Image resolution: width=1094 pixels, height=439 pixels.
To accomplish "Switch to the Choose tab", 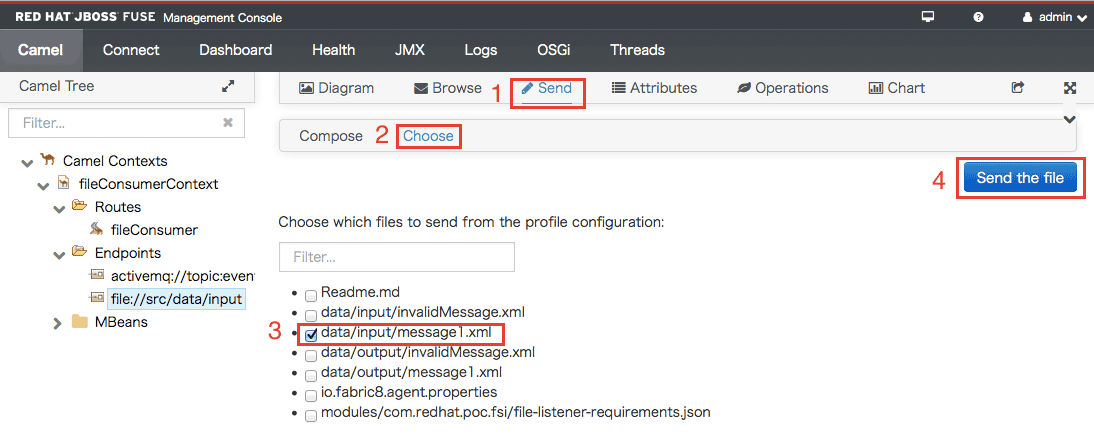I will pyautogui.click(x=428, y=136).
